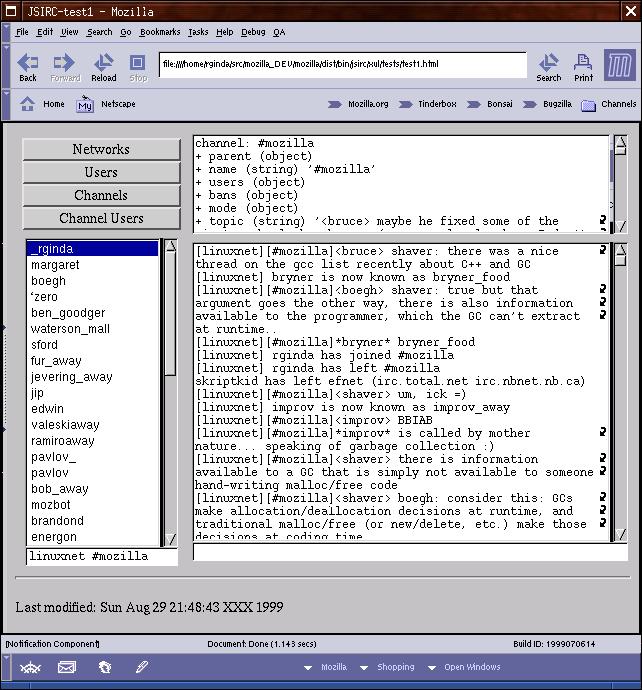Select the highlighted _rginda user entry

92,249
